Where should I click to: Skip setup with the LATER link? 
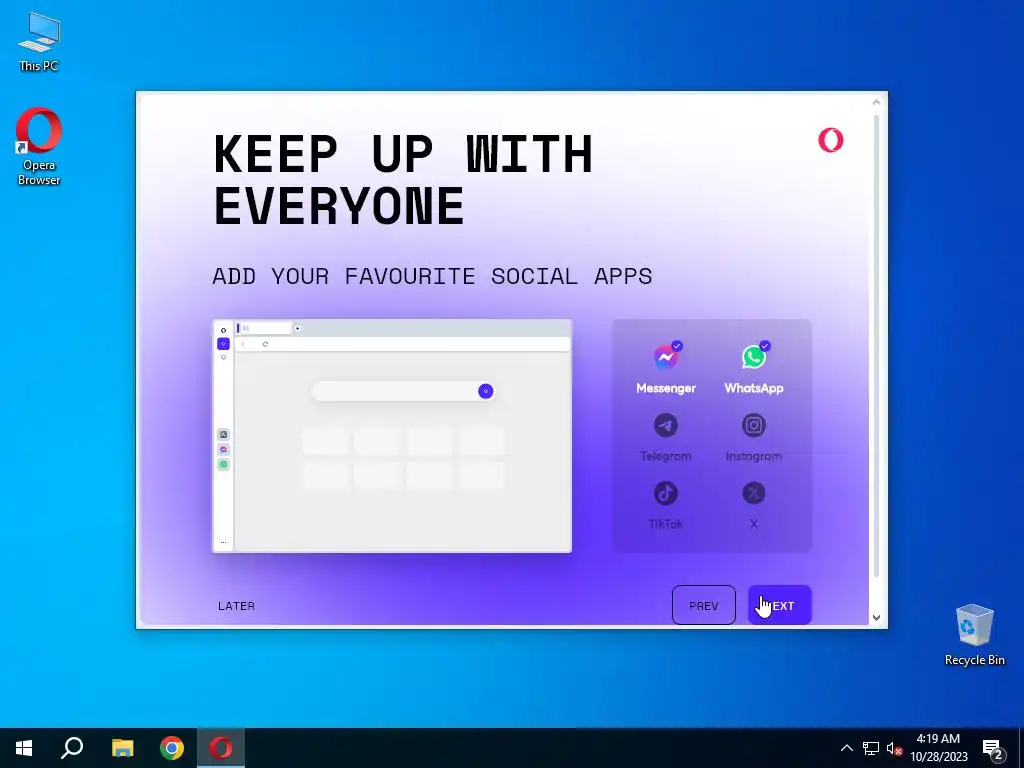point(236,606)
